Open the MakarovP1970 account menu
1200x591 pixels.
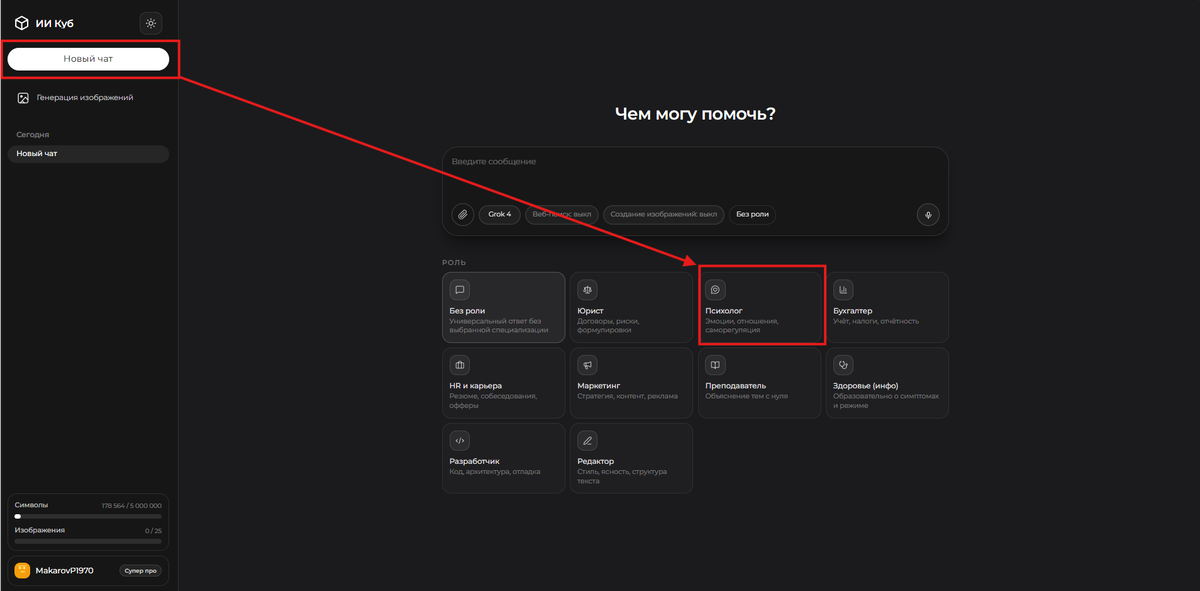pyautogui.click(x=88, y=570)
